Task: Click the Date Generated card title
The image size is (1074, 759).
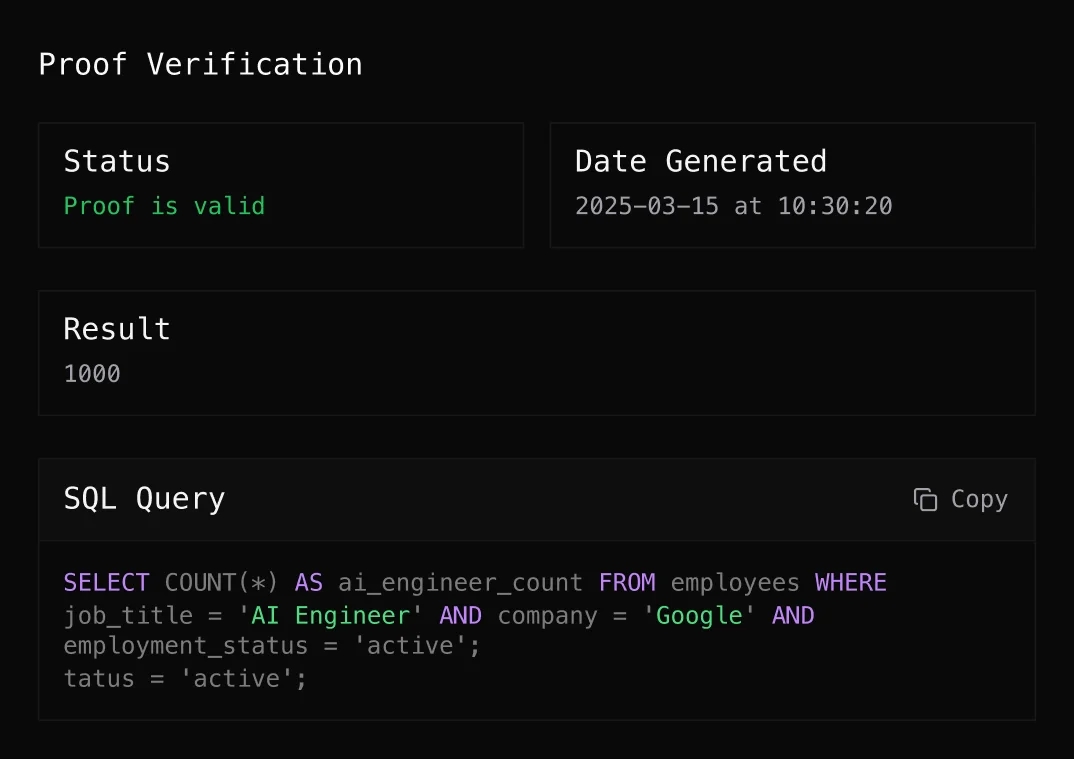Action: click(700, 162)
